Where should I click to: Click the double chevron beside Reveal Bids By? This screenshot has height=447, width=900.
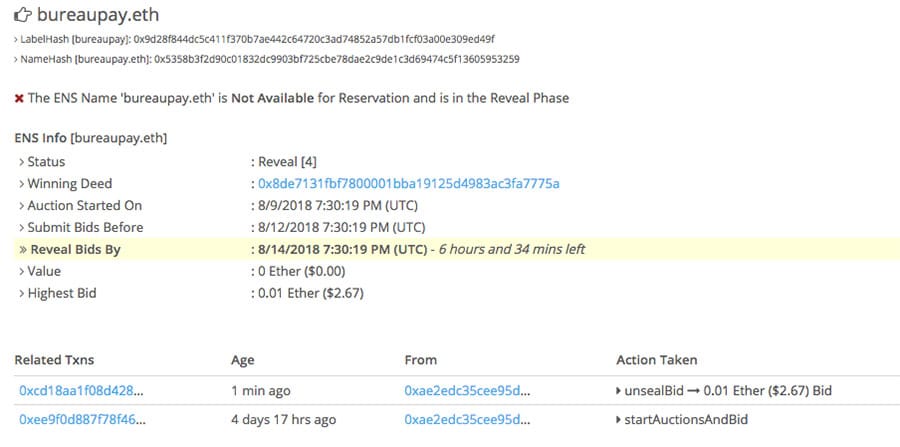point(22,250)
